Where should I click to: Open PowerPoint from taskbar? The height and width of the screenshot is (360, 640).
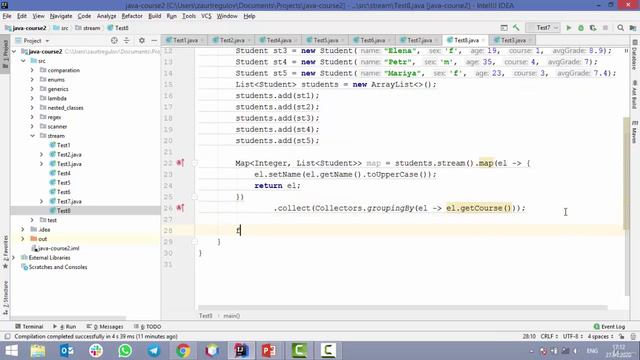[x=269, y=351]
